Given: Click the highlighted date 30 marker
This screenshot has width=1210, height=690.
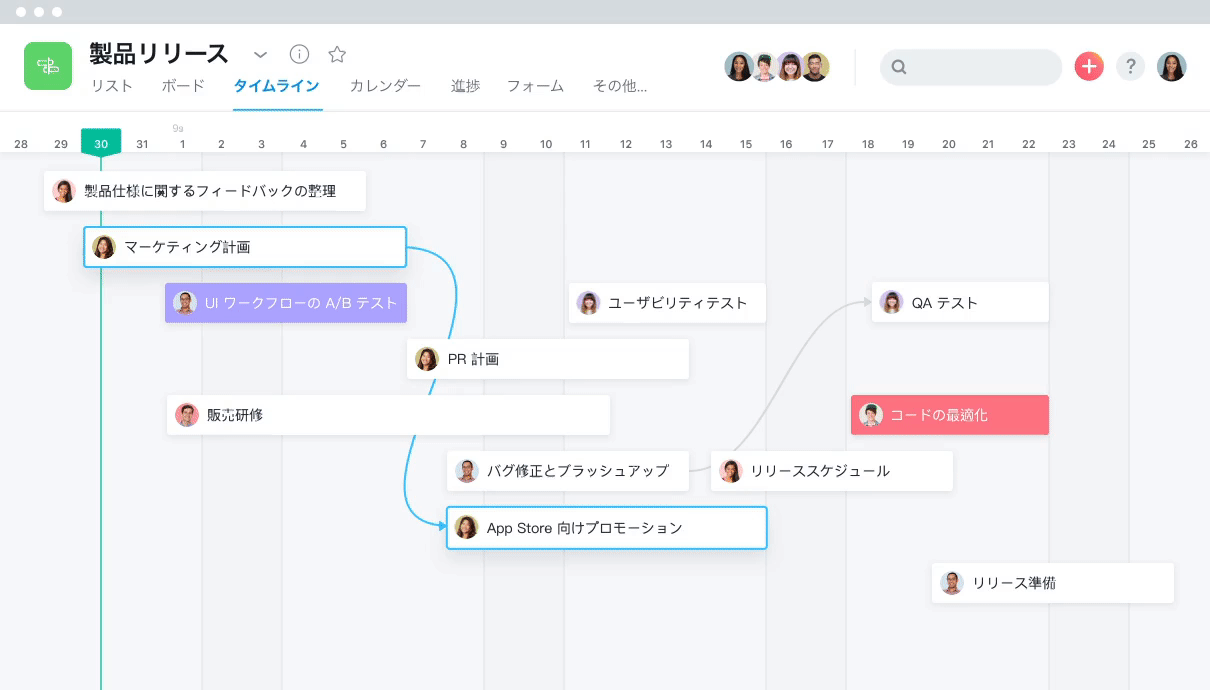Looking at the screenshot, I should [x=100, y=143].
